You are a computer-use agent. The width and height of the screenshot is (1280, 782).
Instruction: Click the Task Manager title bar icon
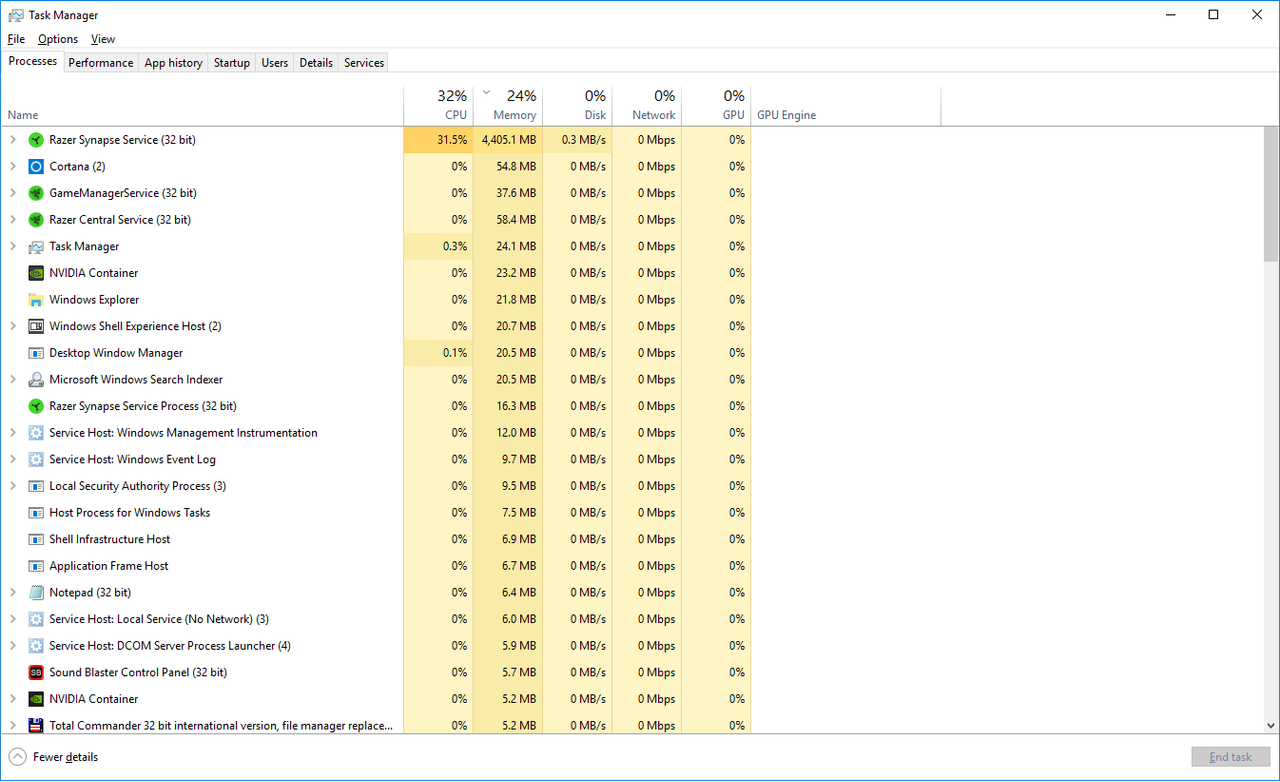click(x=16, y=15)
